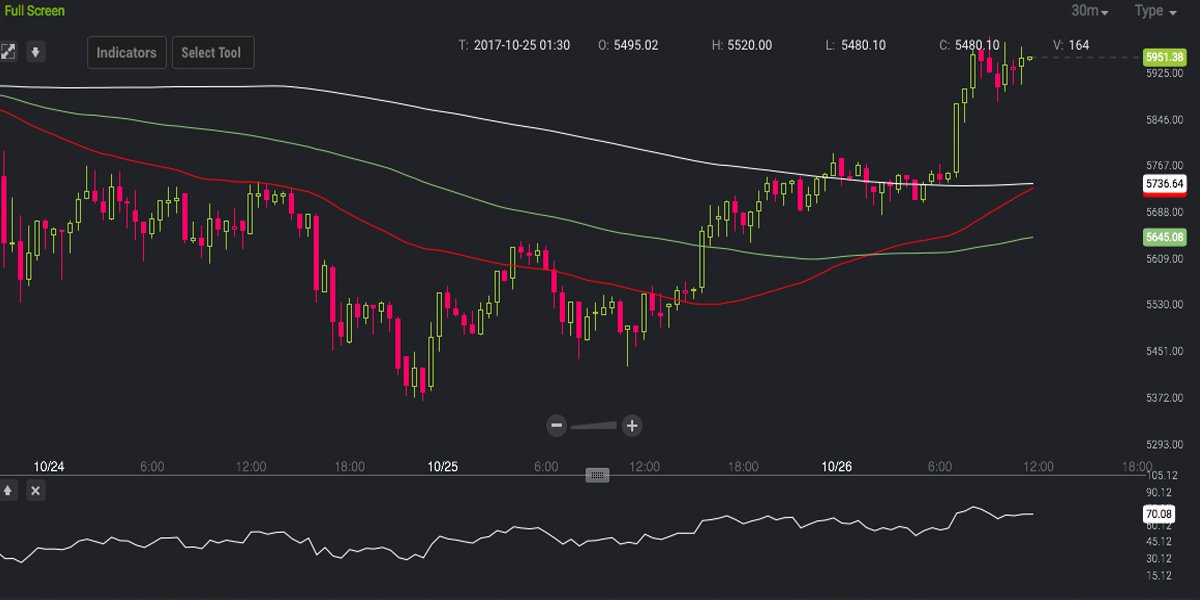Open the chart Type dropdown
Viewport: 1200px width, 600px height.
point(1155,11)
